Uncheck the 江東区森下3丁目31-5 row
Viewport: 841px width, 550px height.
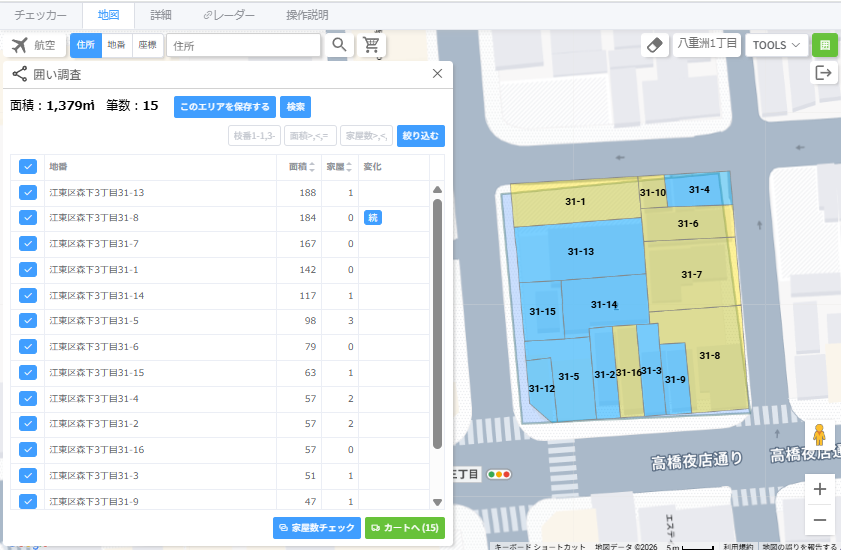tap(28, 320)
